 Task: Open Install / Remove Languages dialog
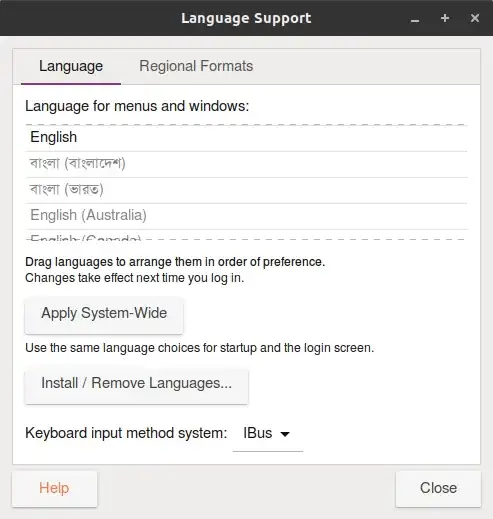136,385
